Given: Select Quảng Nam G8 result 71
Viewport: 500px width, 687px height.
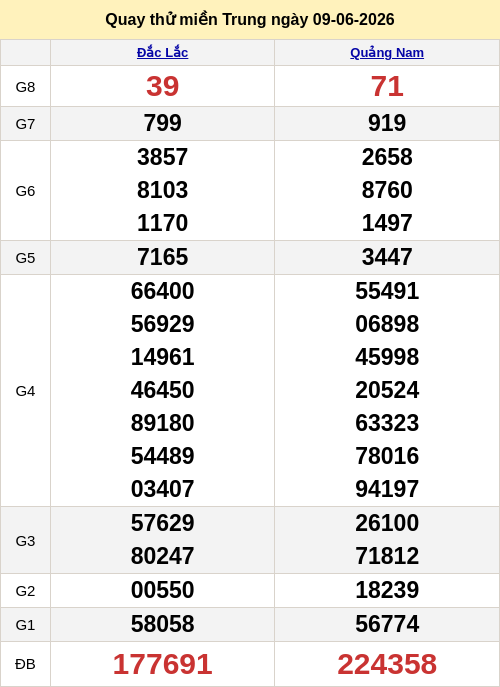Looking at the screenshot, I should pos(387,86).
